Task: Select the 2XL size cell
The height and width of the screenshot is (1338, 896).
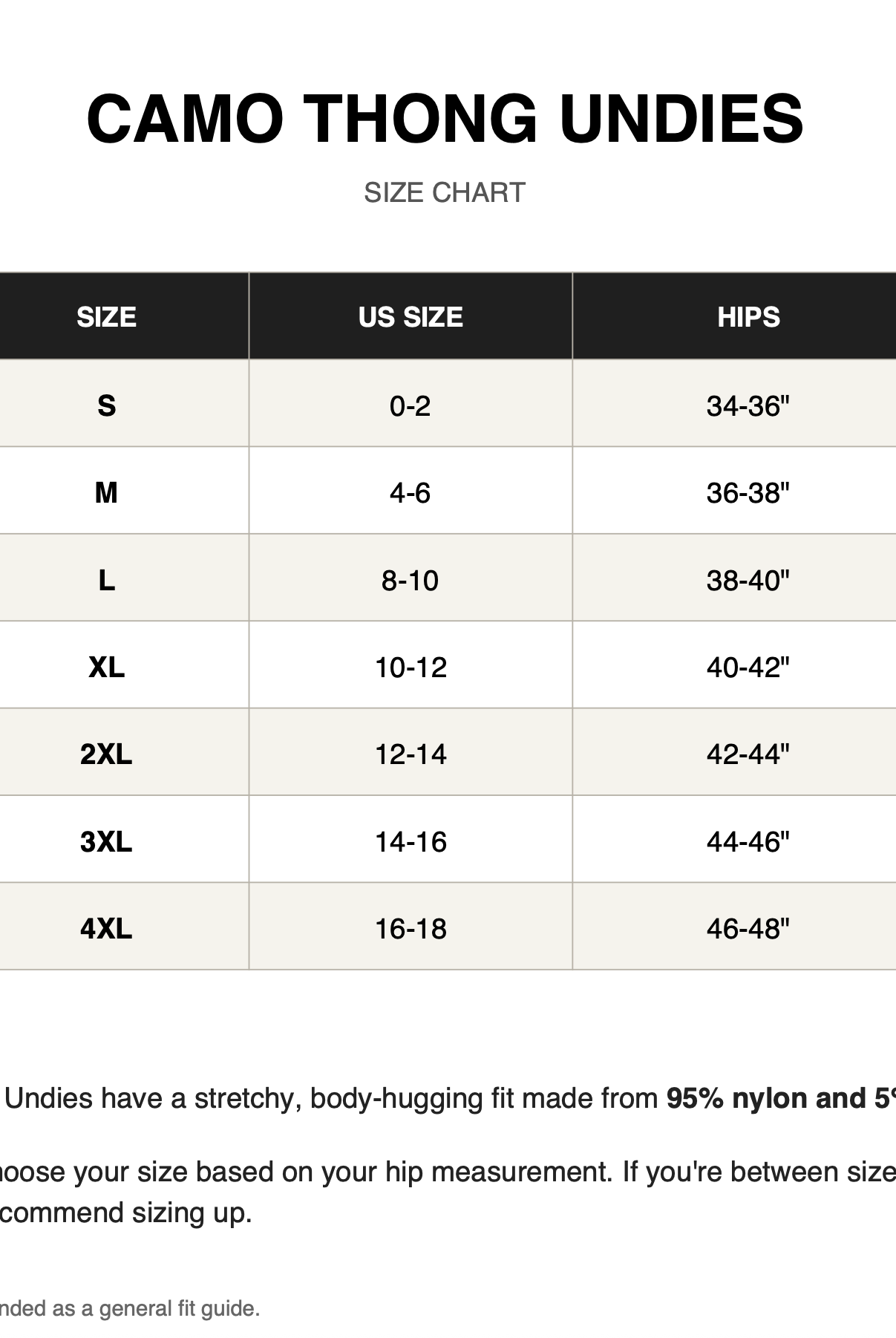Action: [107, 754]
